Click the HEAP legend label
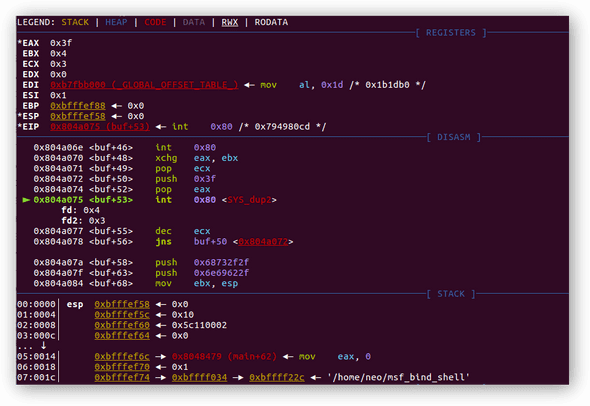Screen dimensions: 590x406 point(116,22)
